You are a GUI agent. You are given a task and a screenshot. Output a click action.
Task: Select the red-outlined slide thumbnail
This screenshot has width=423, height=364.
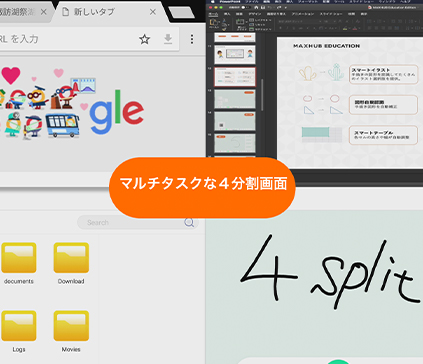coord(235,77)
